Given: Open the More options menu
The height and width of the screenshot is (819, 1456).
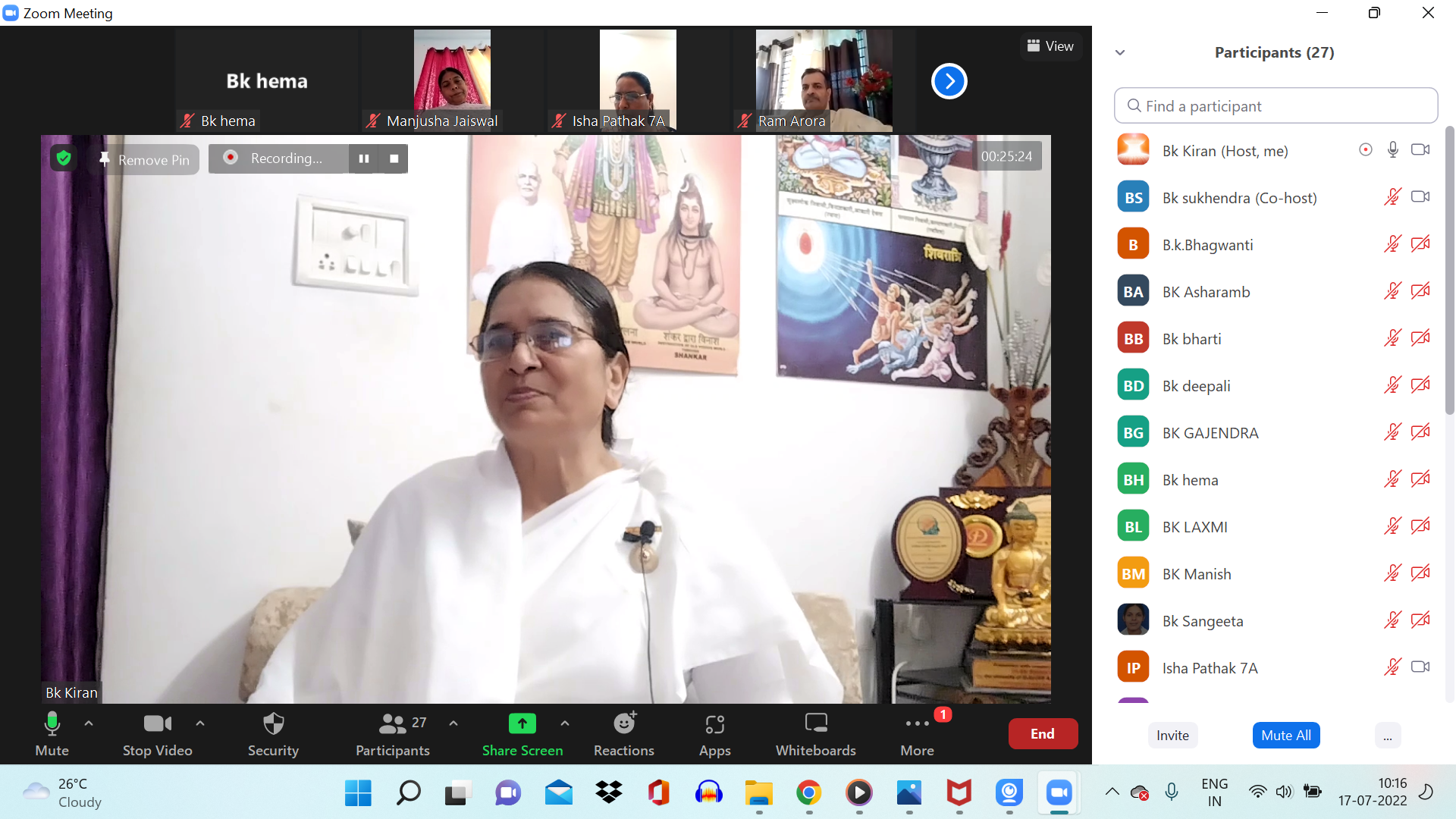Looking at the screenshot, I should (x=918, y=733).
